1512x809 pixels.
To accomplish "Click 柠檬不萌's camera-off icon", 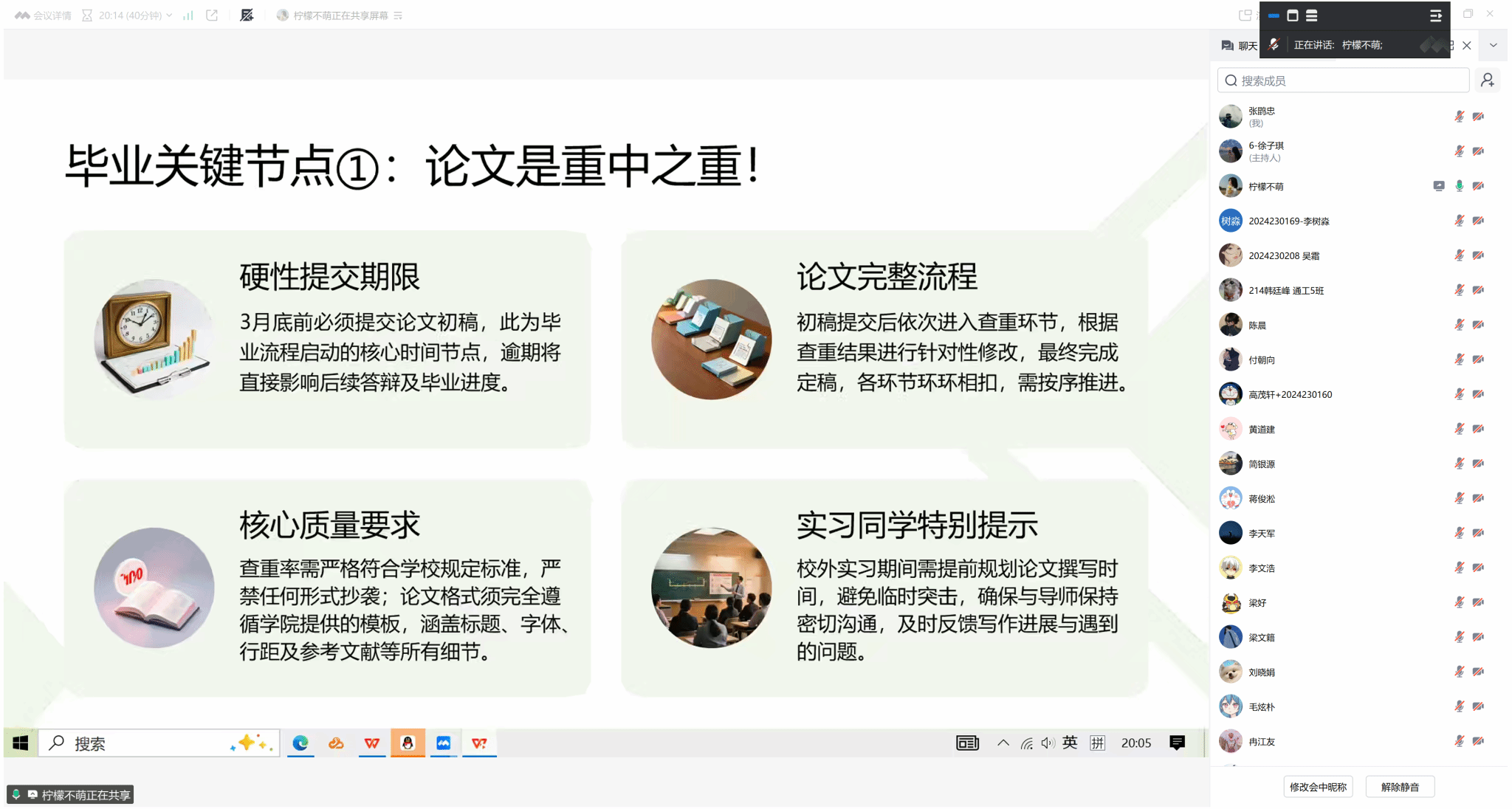I will pyautogui.click(x=1479, y=186).
